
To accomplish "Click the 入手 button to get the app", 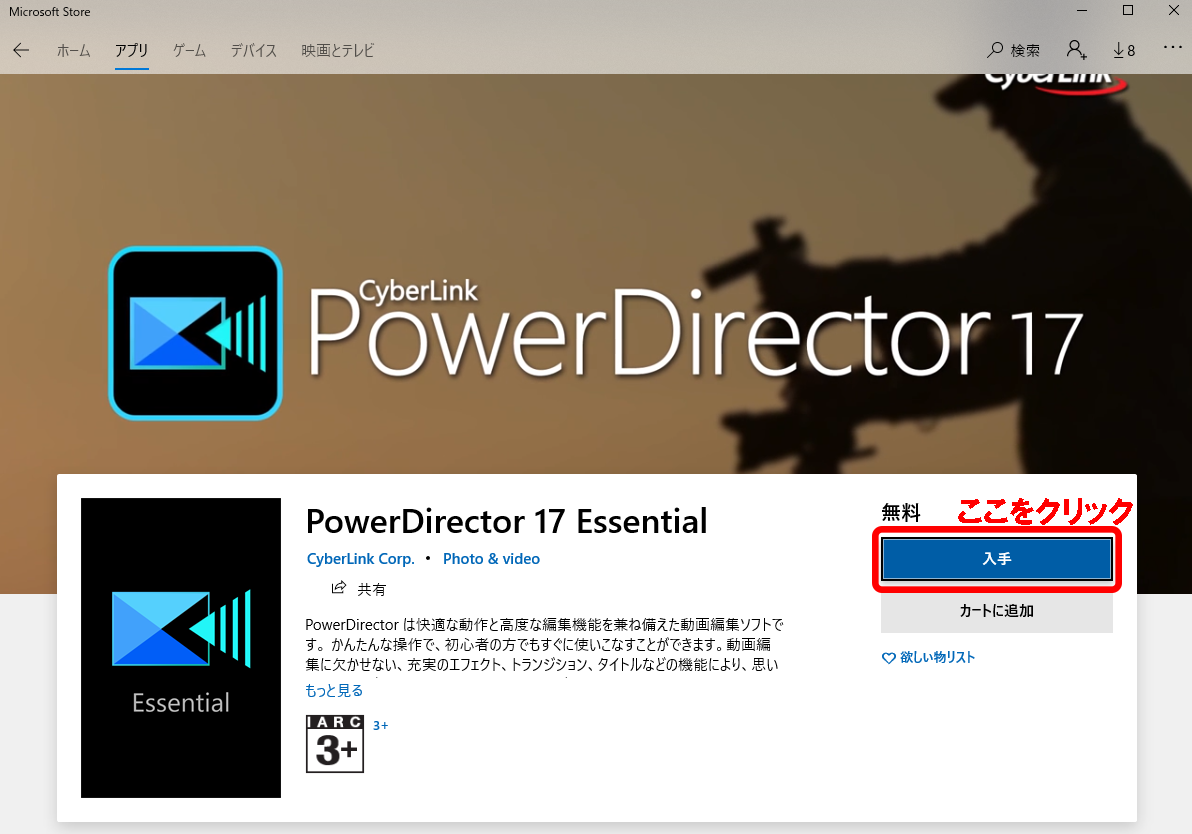I will (996, 559).
